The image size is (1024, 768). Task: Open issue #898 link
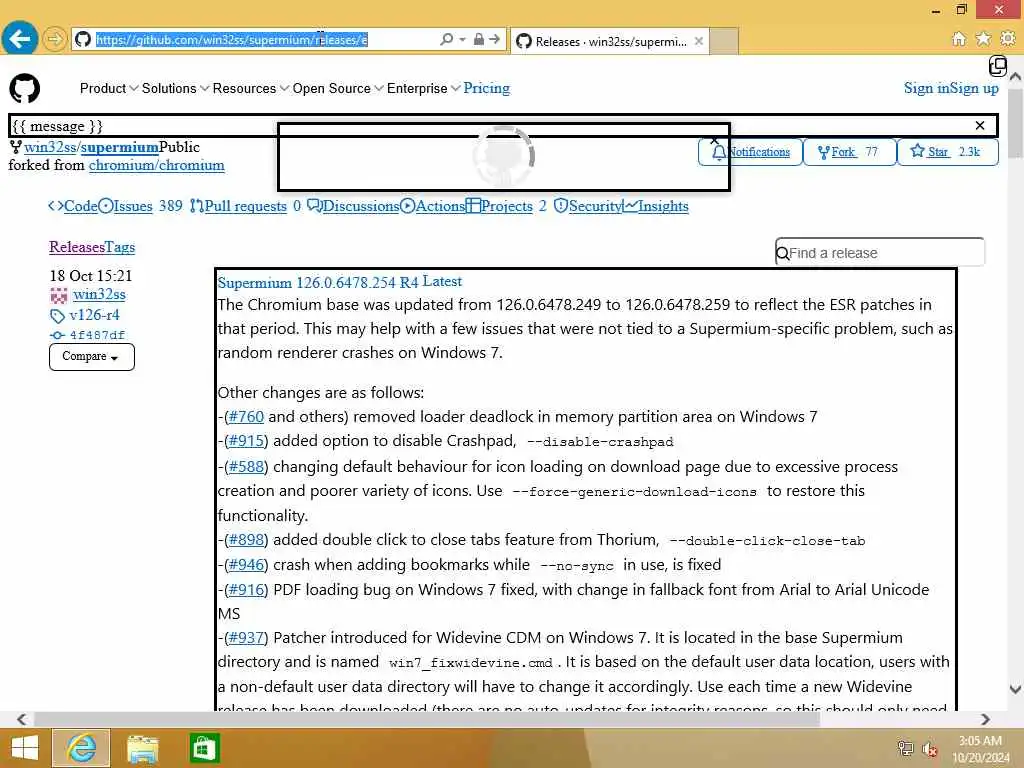pyautogui.click(x=246, y=540)
